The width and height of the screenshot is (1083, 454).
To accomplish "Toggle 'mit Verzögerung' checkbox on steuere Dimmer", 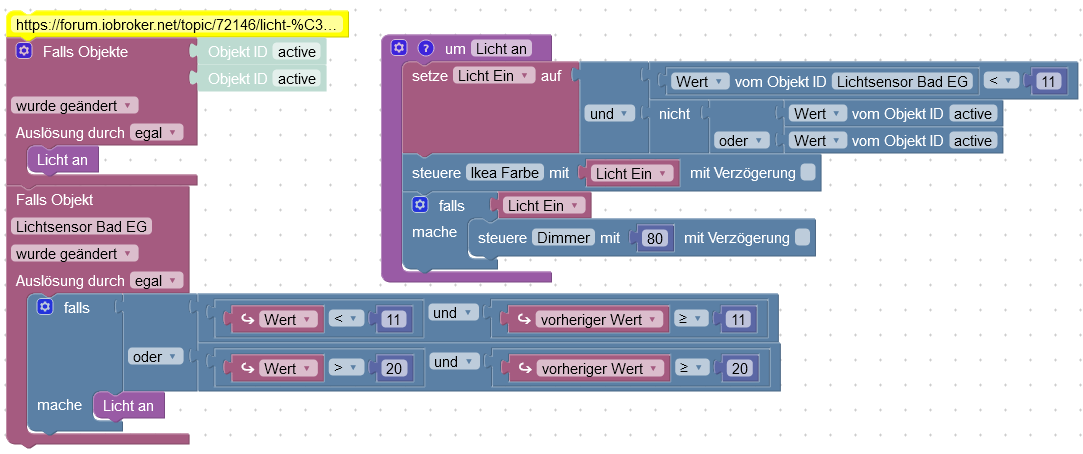I will point(802,238).
